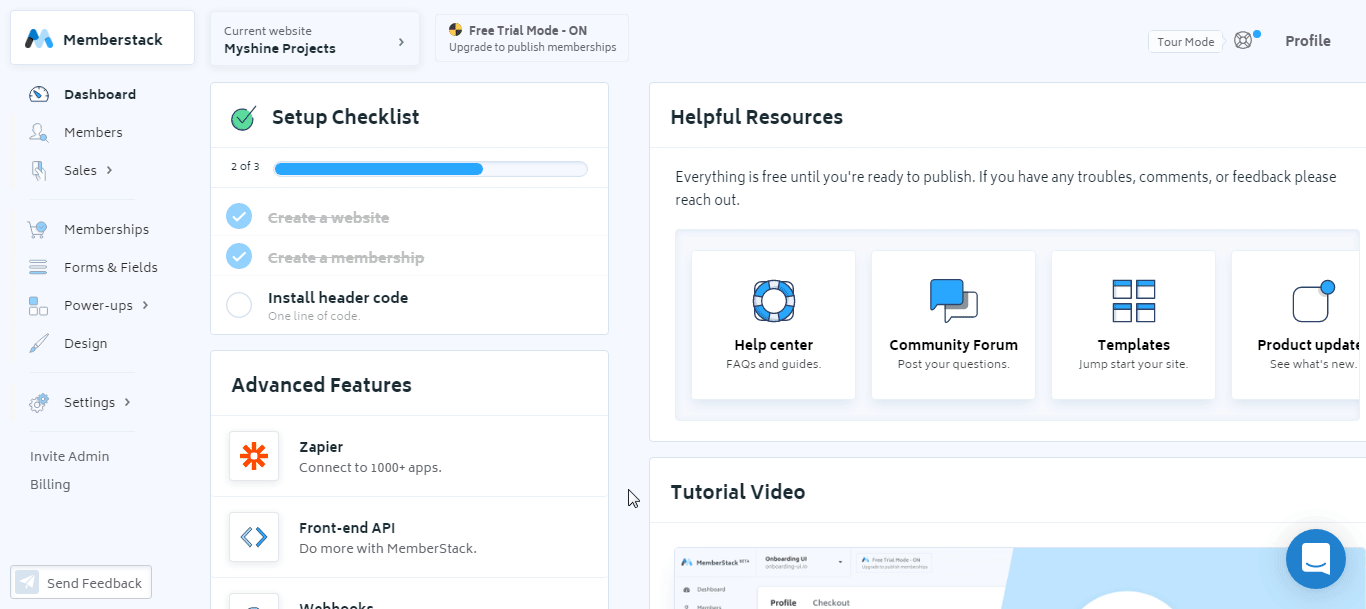
Task: Click the Forms & Fields icon
Action: point(38,267)
